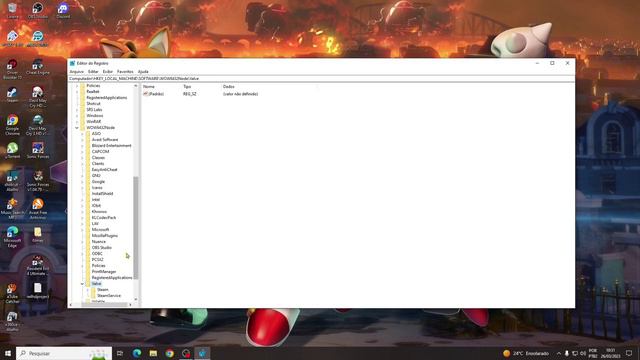Click the Registry Editor title bar icon
Viewport: 640px width, 360px height.
point(72,63)
